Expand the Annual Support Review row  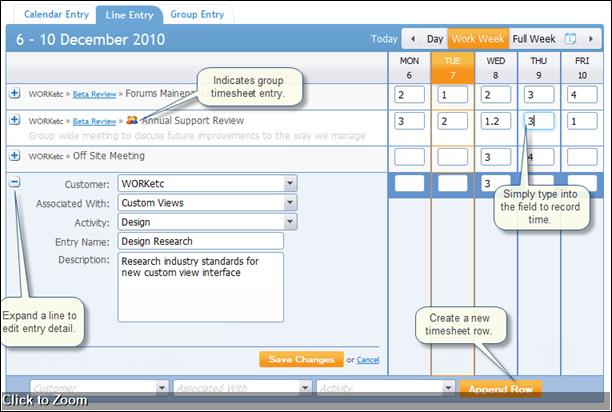pyautogui.click(x=15, y=120)
